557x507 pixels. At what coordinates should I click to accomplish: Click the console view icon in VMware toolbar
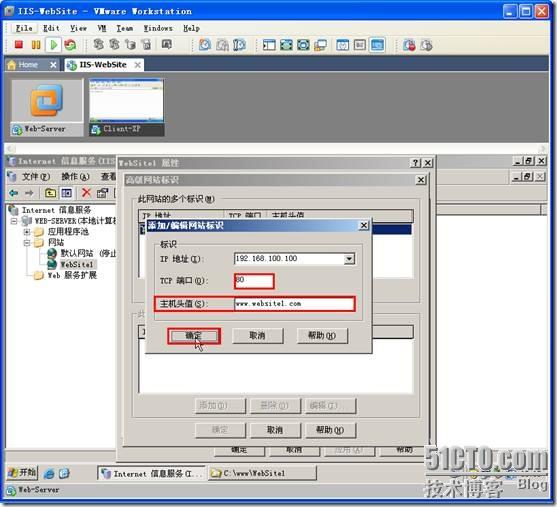point(377,45)
